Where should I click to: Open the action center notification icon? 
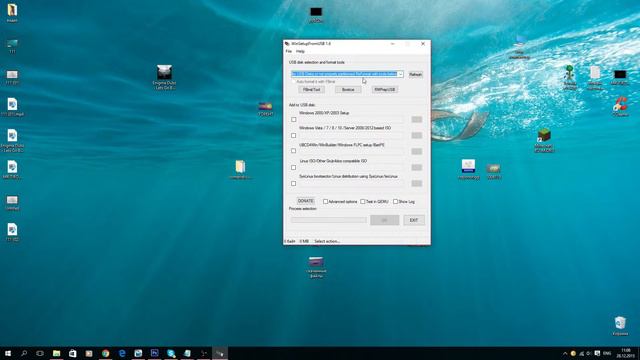[597, 353]
